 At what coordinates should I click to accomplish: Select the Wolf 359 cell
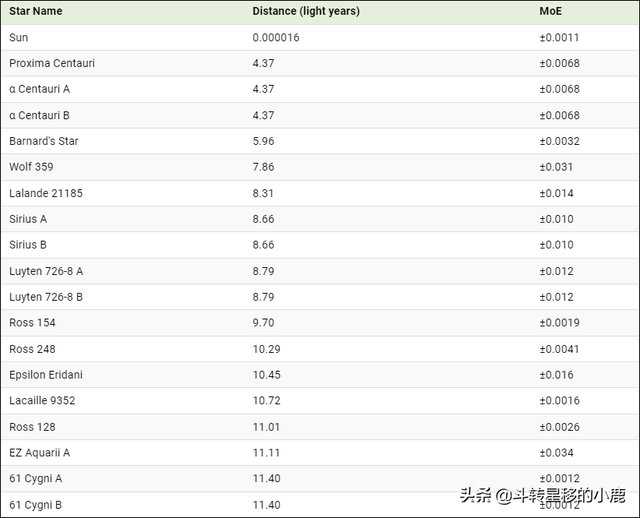click(31, 167)
